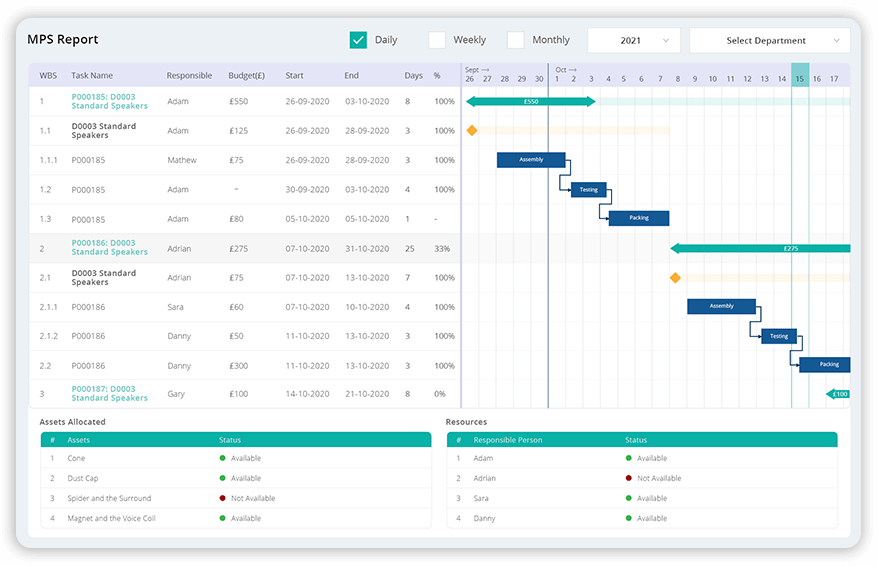Click the green £100 summary bar arrow

tap(838, 394)
